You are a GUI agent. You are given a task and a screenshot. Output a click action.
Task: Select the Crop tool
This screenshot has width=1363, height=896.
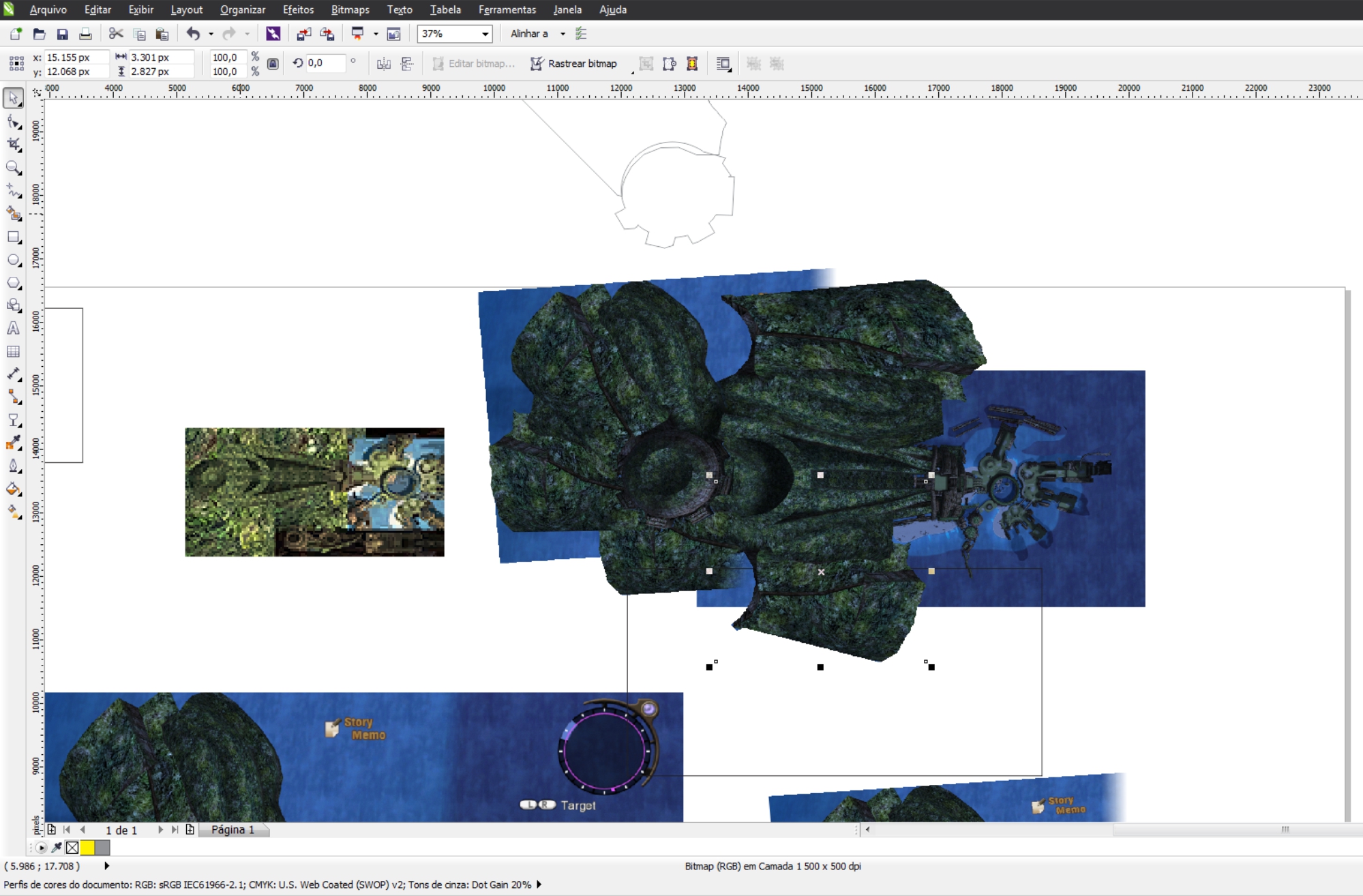pyautogui.click(x=14, y=145)
